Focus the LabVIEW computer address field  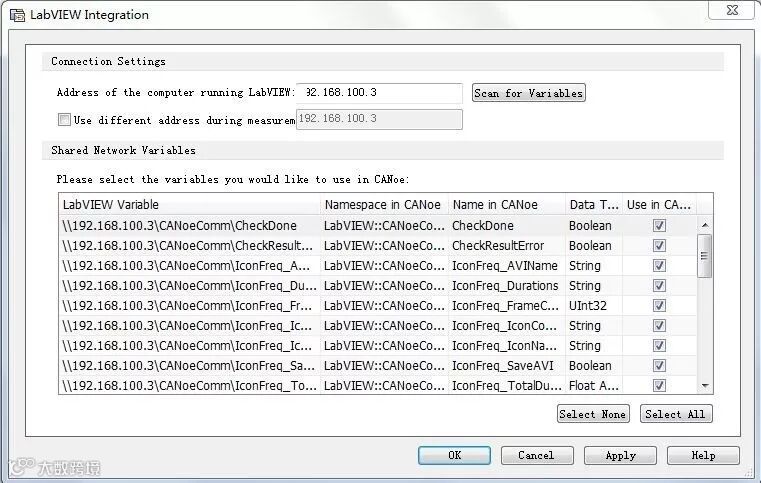(379, 93)
